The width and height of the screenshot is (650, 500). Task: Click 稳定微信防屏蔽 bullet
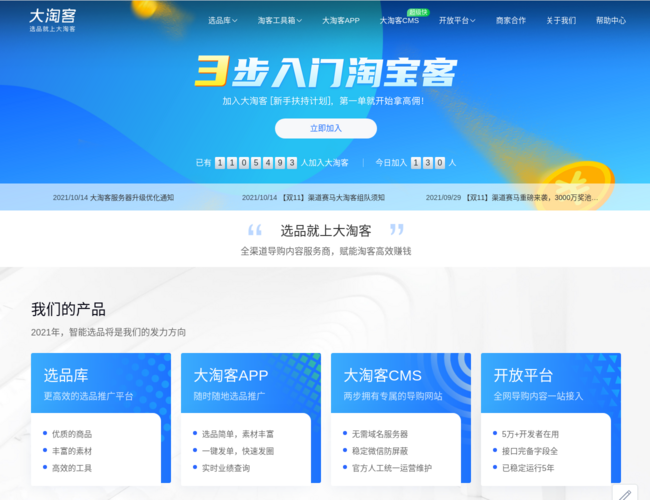tap(380, 451)
